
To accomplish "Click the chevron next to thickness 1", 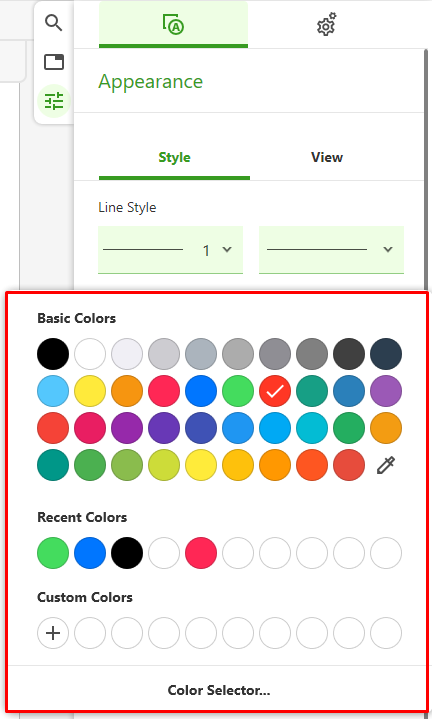I will coord(227,249).
